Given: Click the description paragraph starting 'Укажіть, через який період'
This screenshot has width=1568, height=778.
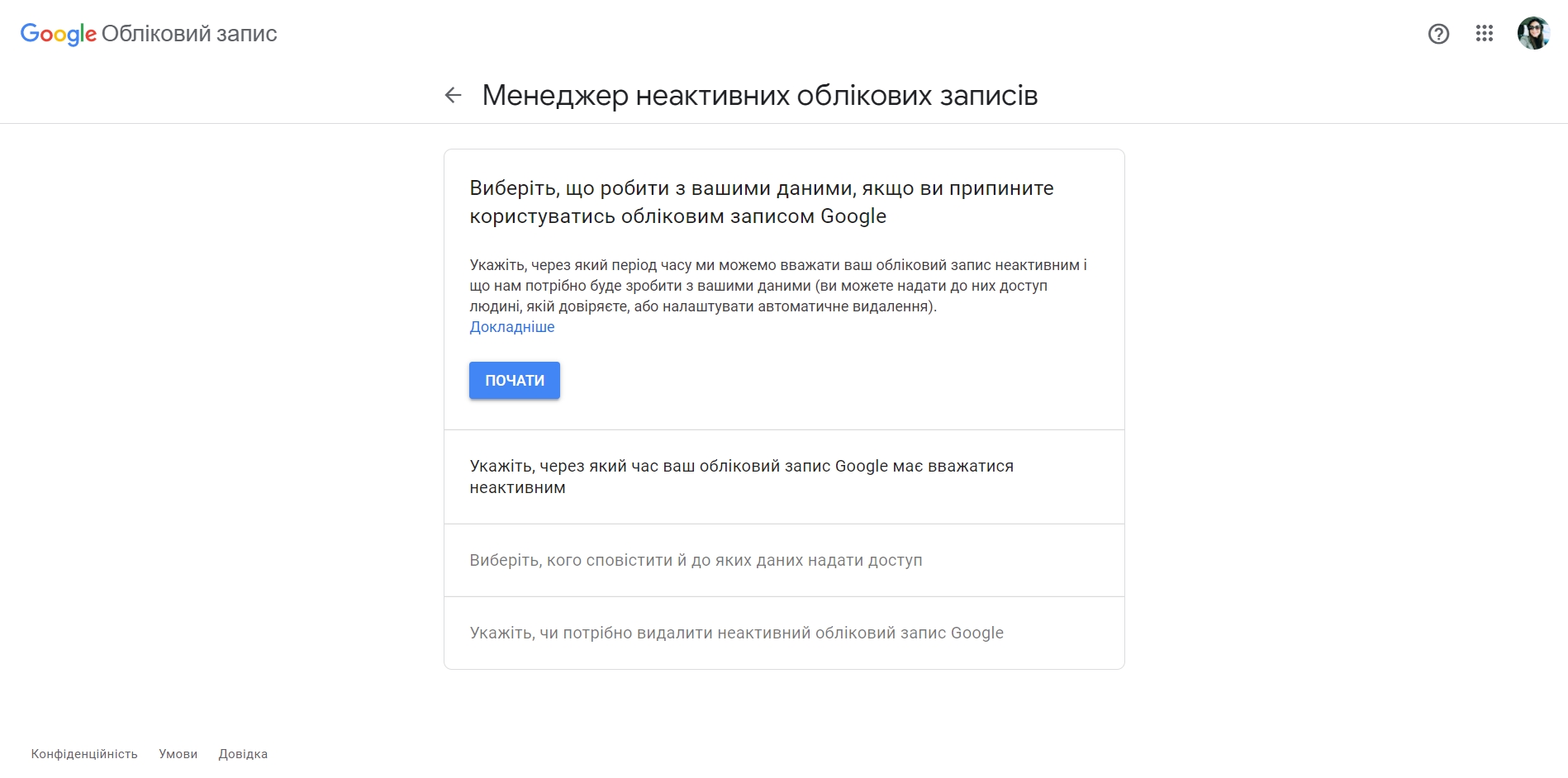Looking at the screenshot, I should click(777, 286).
